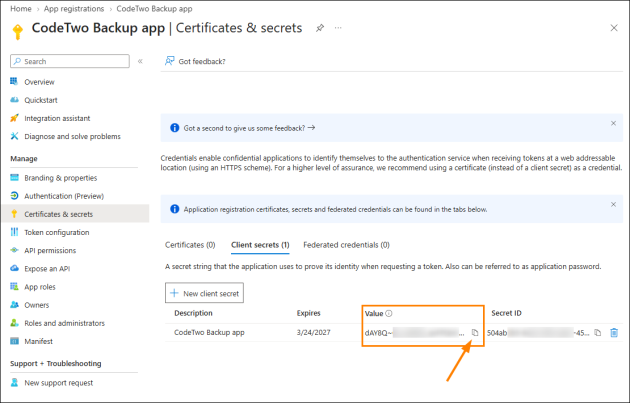Image resolution: width=630 pixels, height=403 pixels.
Task: Click the menu Search field
Action: click(70, 61)
